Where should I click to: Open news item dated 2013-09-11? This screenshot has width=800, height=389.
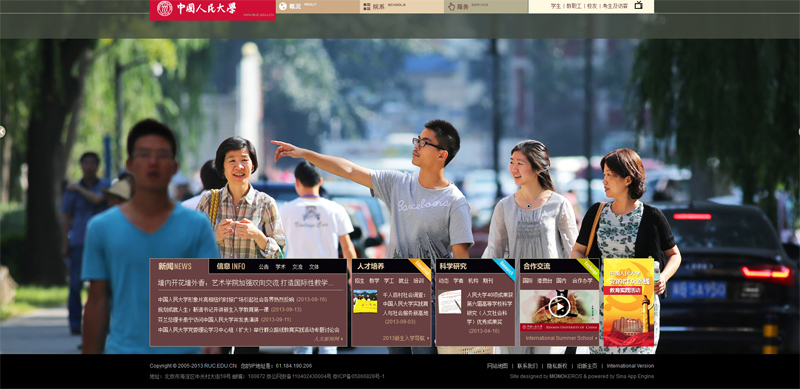[x=224, y=320]
